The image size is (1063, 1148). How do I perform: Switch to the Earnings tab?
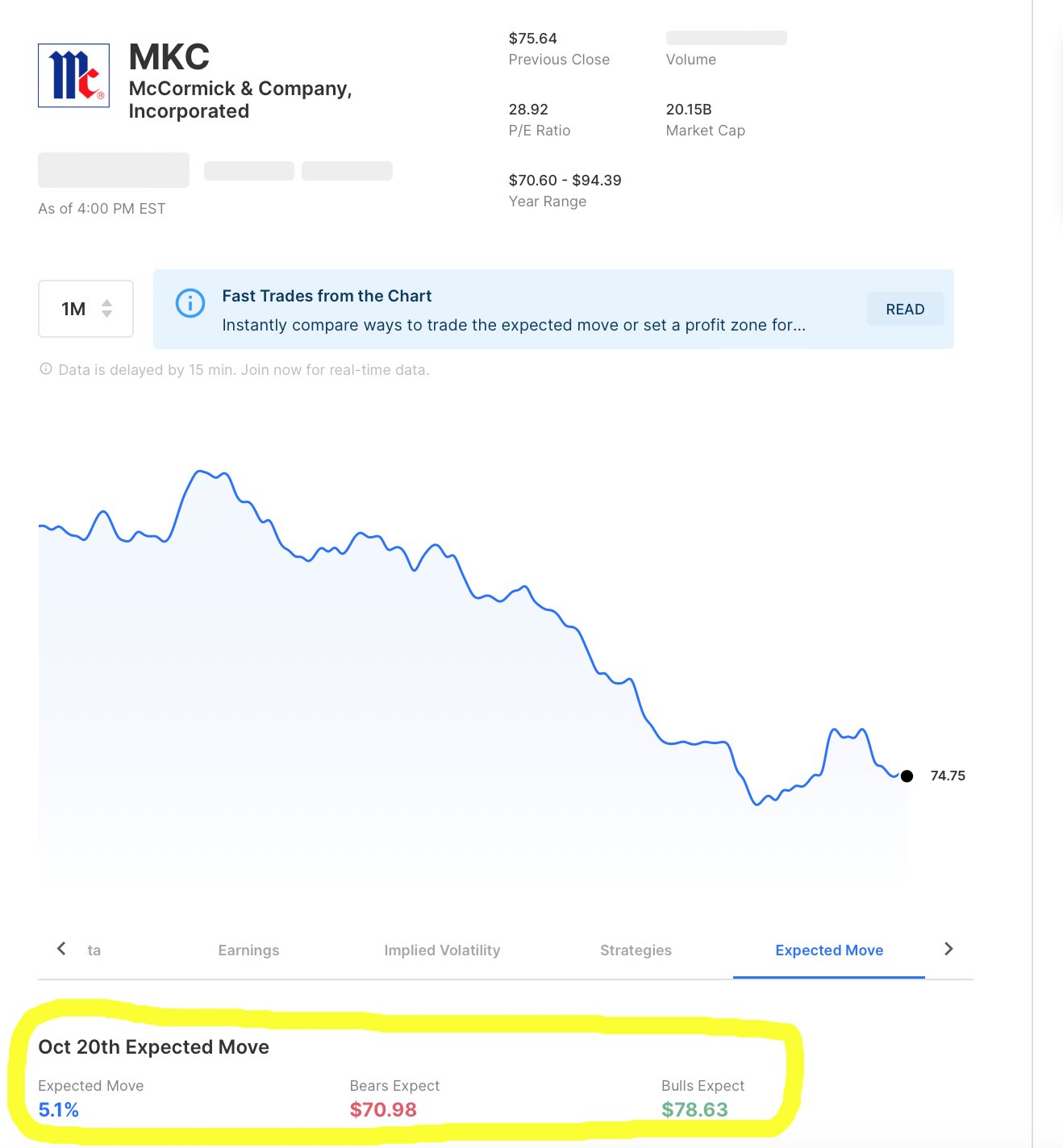coord(248,950)
